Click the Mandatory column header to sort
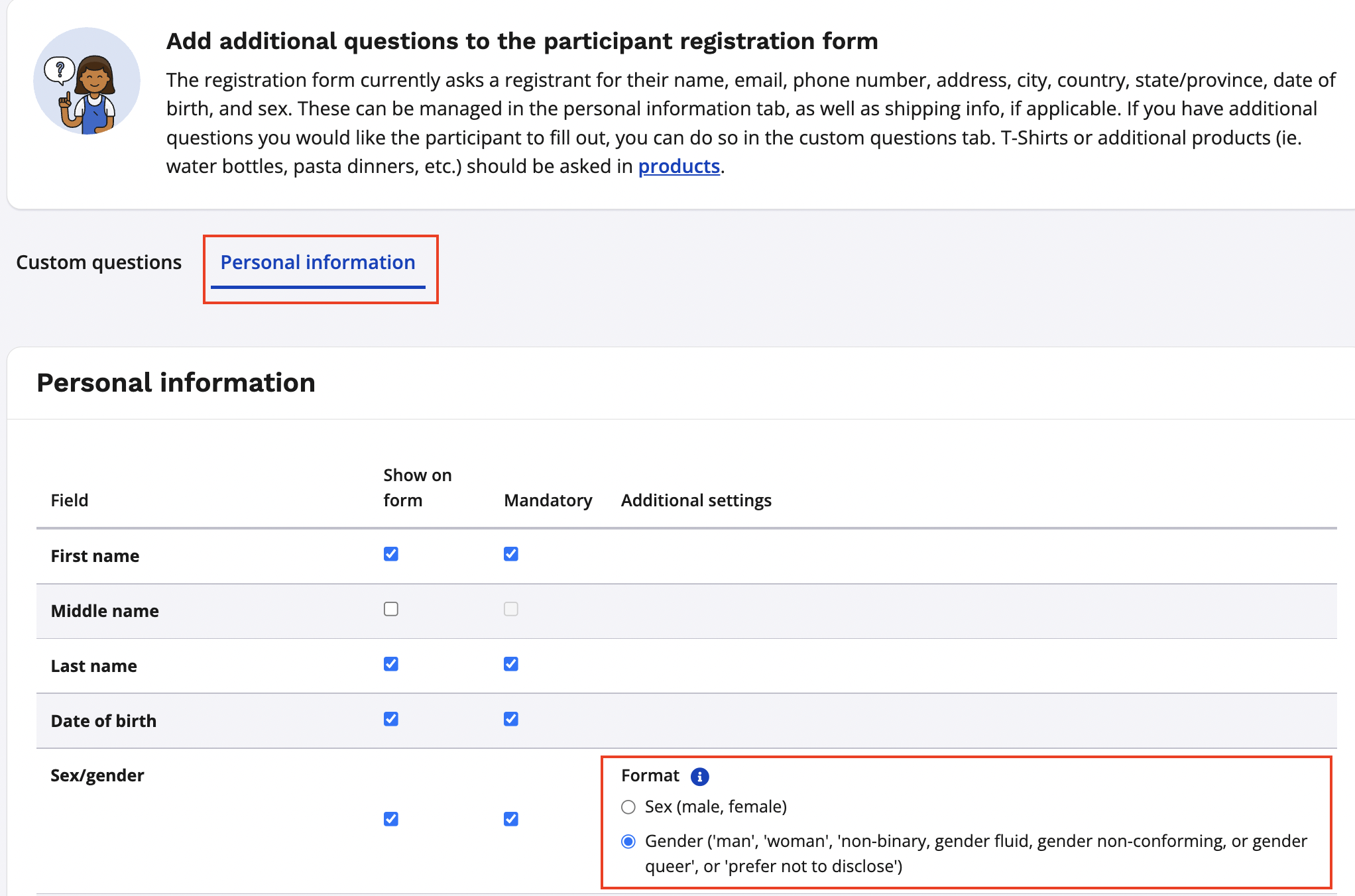The width and height of the screenshot is (1355, 896). pyautogui.click(x=549, y=499)
